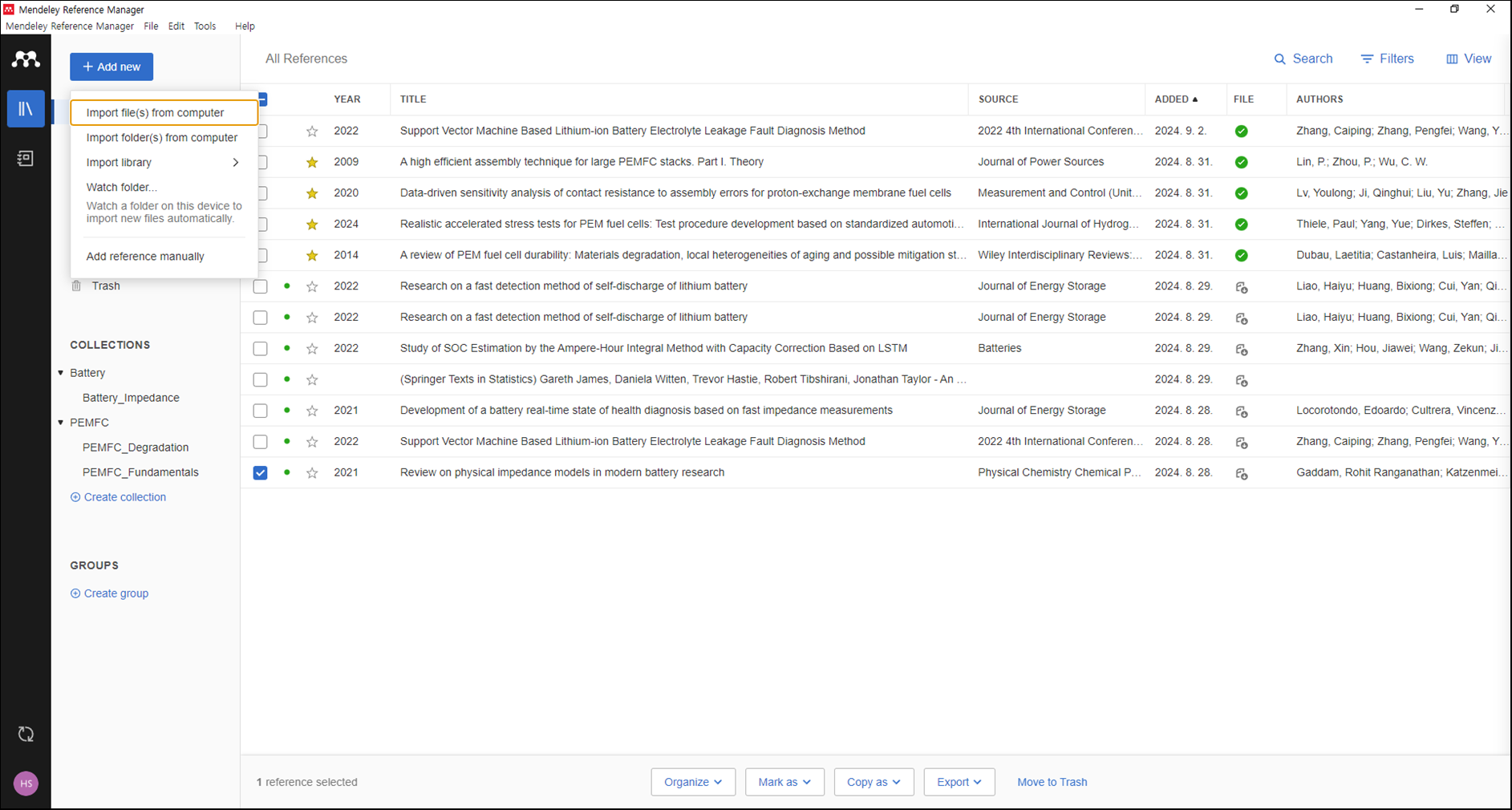Add file to Locorotondo impedance measurements reference
The image size is (1512, 810).
click(x=1242, y=411)
